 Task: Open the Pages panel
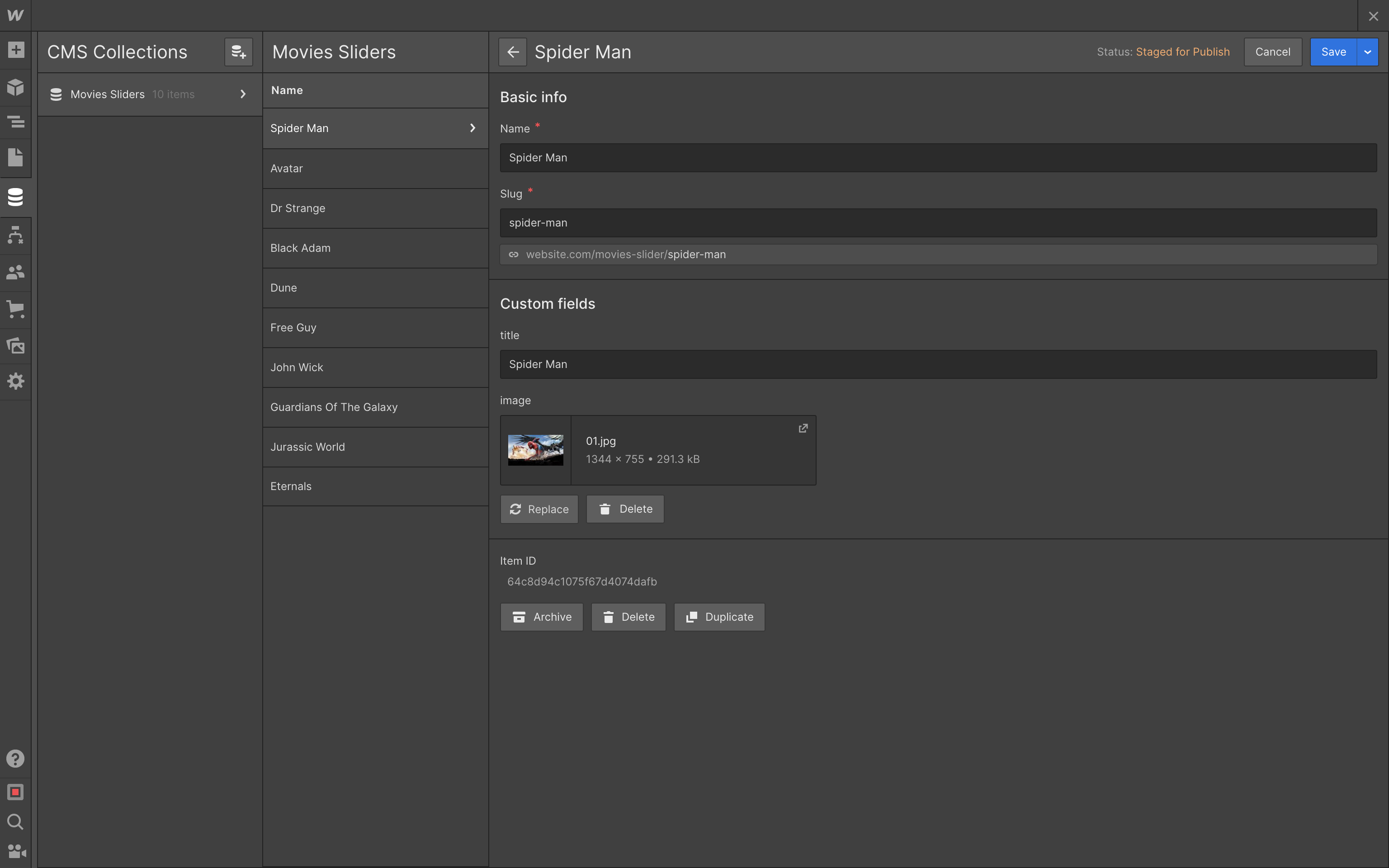pos(15,157)
